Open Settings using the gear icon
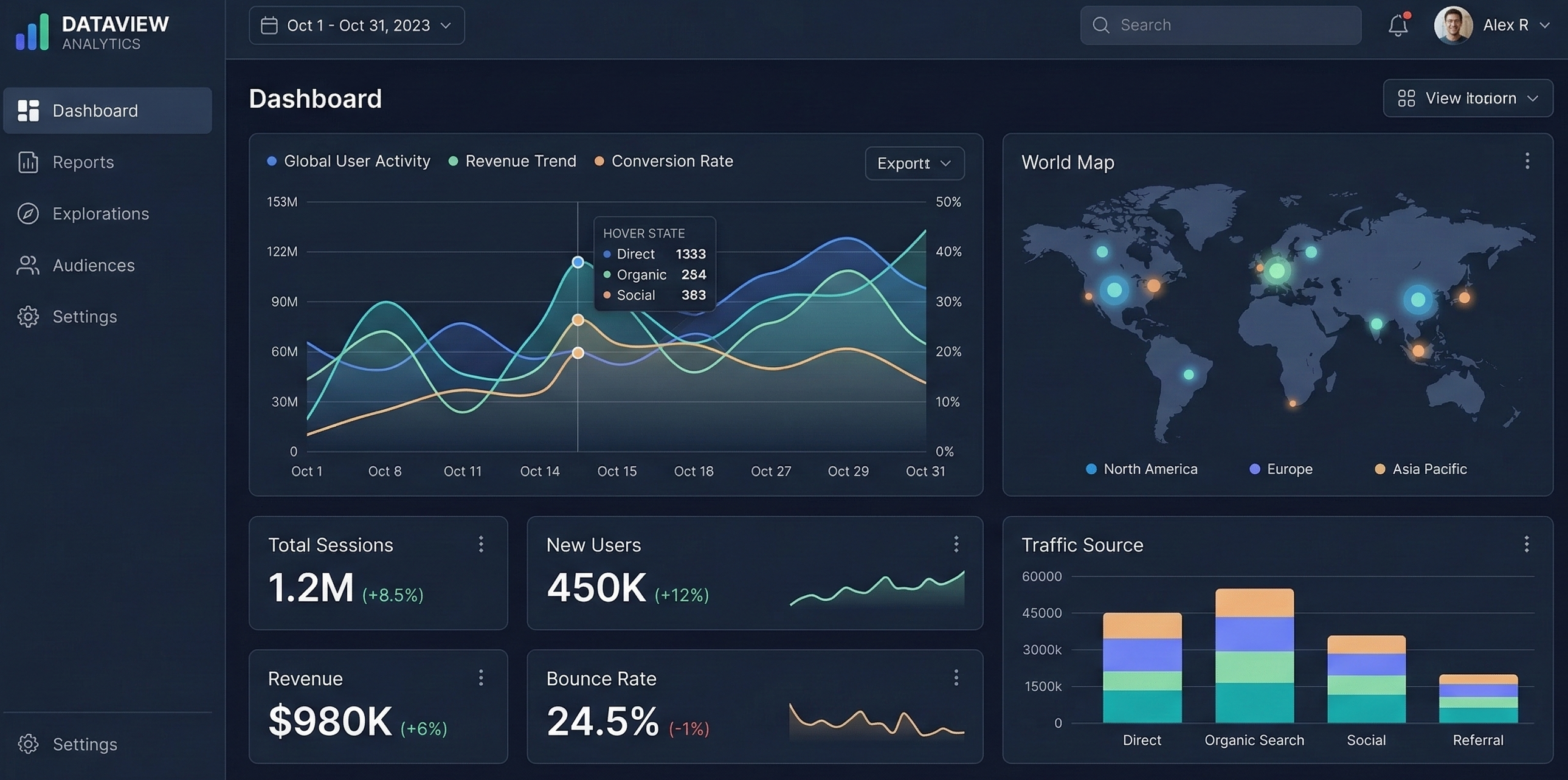 coord(28,316)
